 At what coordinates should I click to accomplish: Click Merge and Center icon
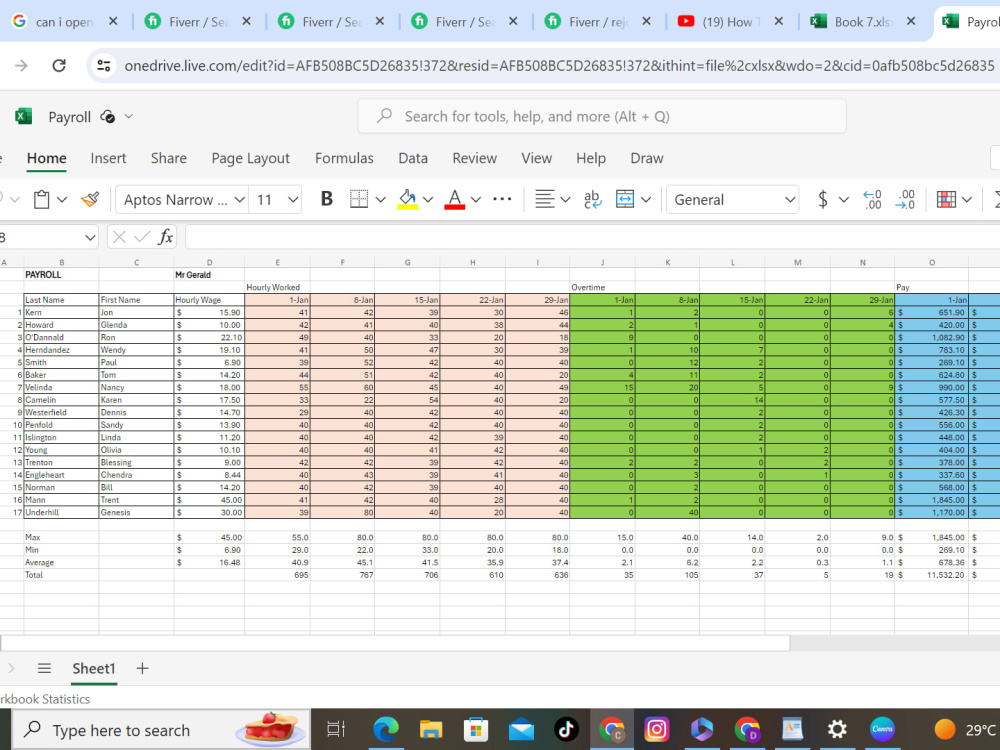pyautogui.click(x=625, y=200)
